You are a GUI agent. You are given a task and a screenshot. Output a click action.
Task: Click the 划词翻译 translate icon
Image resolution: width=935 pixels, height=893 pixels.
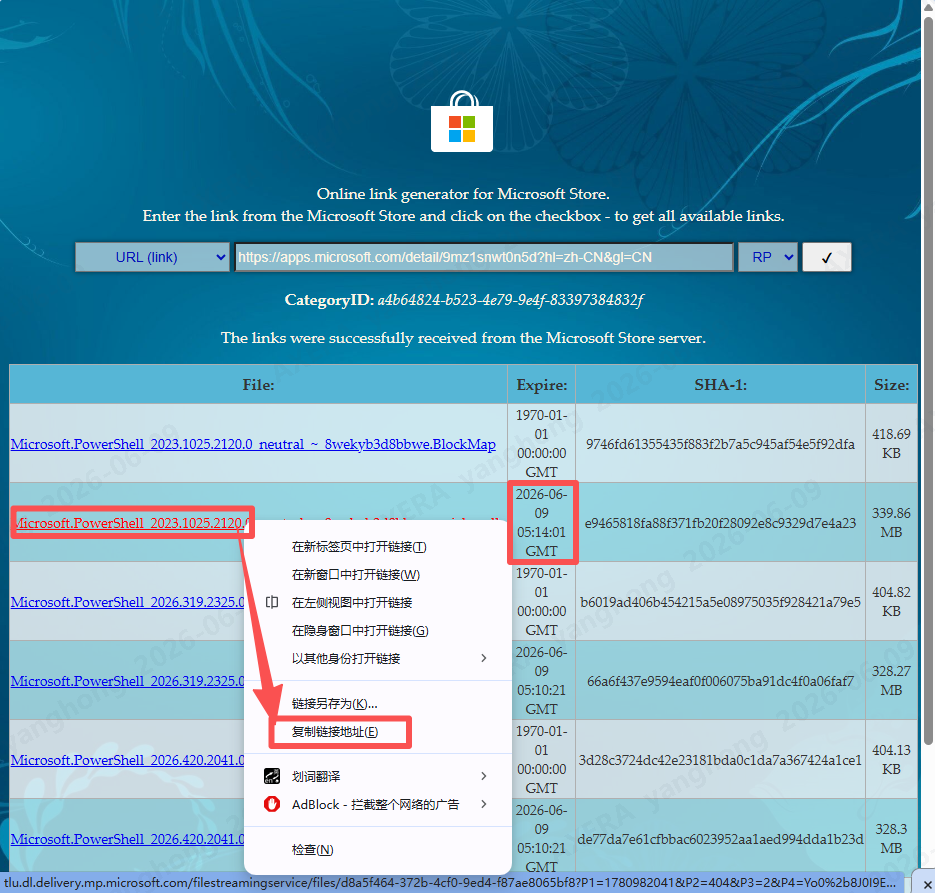coord(272,776)
